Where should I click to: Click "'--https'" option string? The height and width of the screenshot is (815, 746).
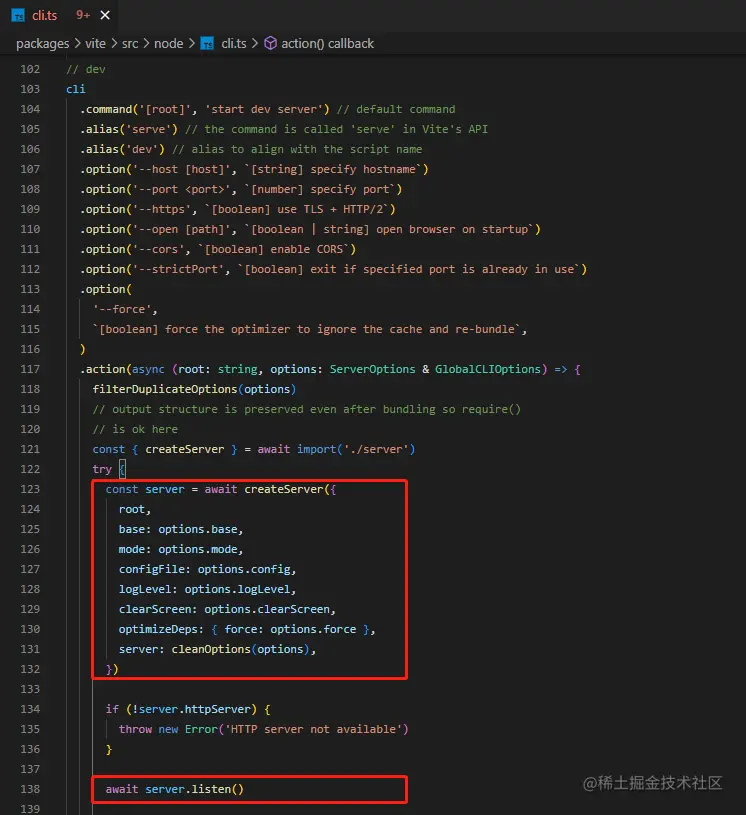click(162, 209)
